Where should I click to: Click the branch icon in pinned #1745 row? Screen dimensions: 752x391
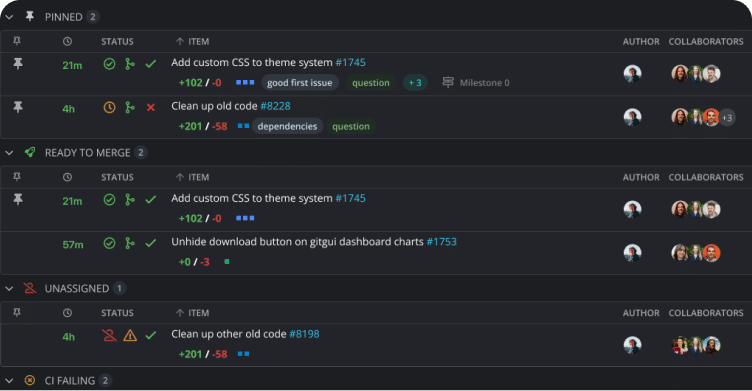coord(129,64)
